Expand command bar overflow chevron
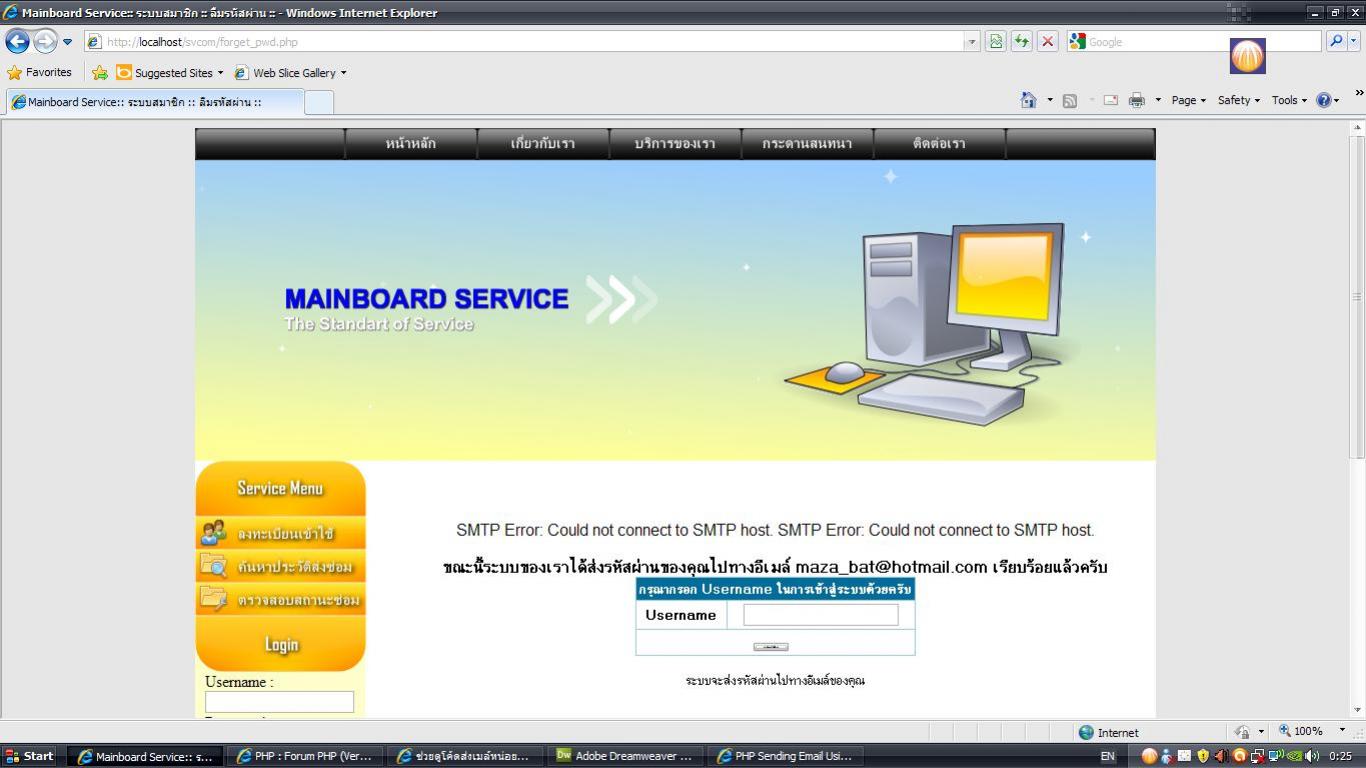Viewport: 1366px width, 768px height. coord(1359,93)
